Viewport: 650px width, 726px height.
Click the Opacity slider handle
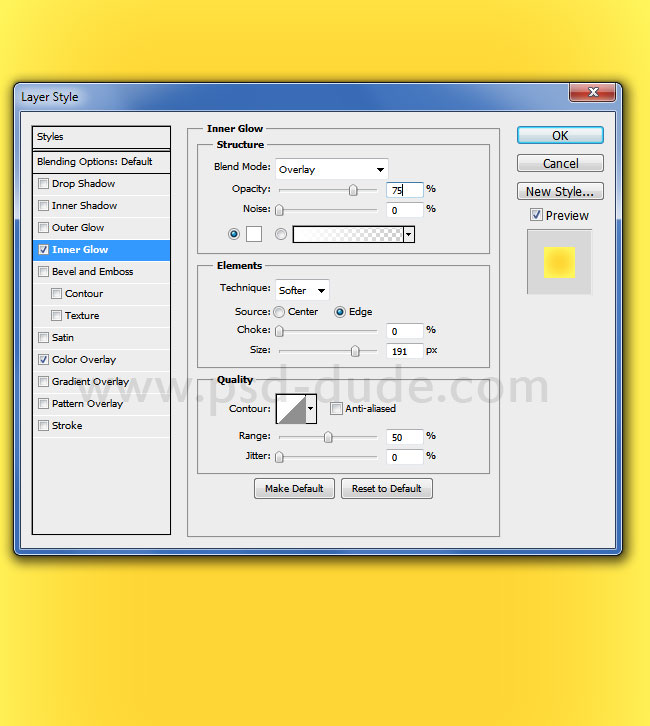tap(353, 190)
